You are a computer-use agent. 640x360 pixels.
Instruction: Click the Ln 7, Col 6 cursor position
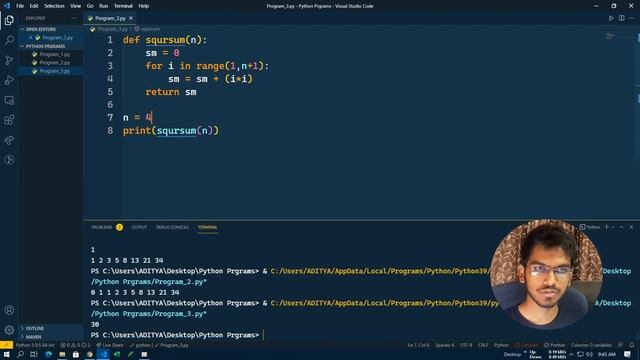pos(418,345)
